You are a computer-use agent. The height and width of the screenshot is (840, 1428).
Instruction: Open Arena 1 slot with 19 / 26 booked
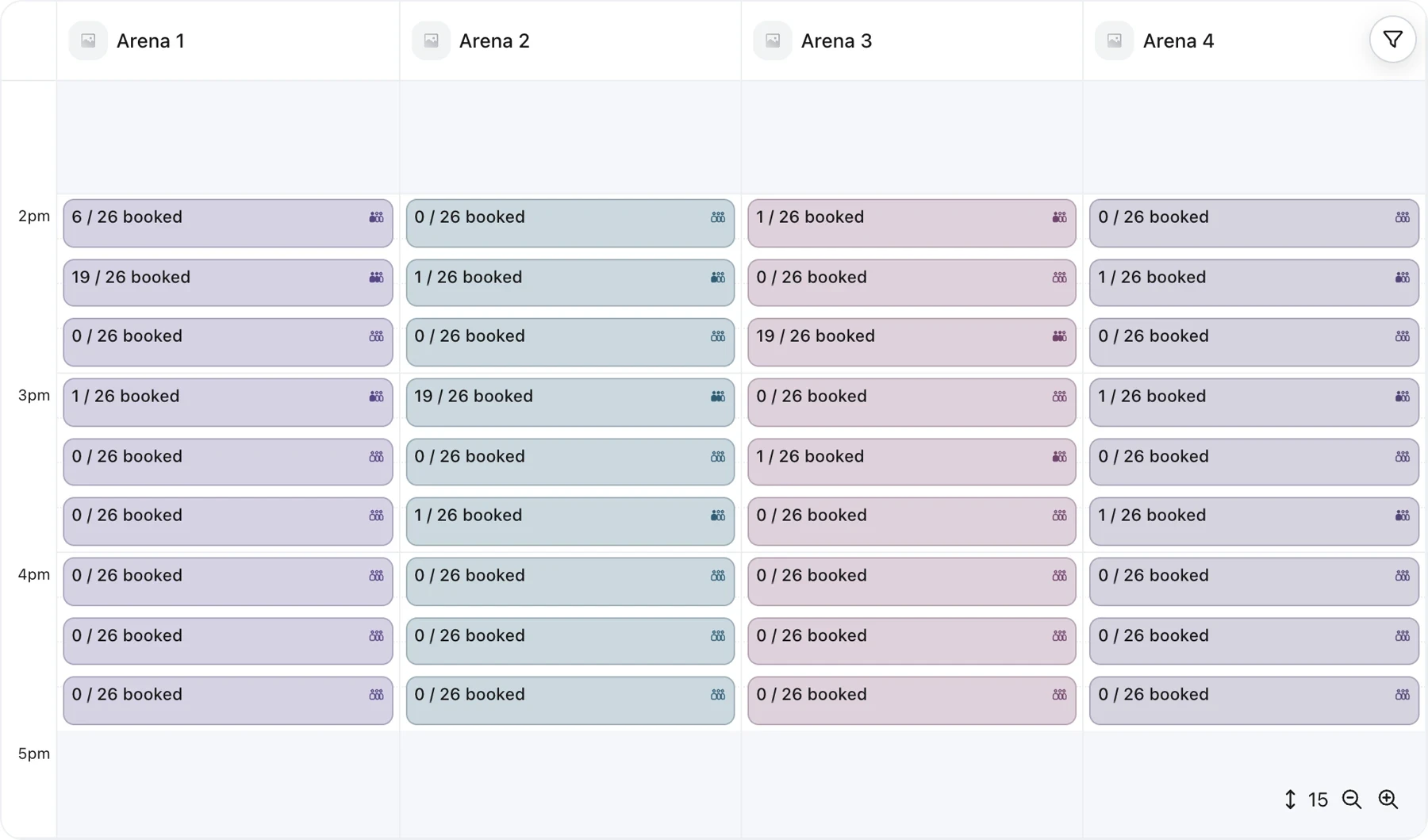228,283
